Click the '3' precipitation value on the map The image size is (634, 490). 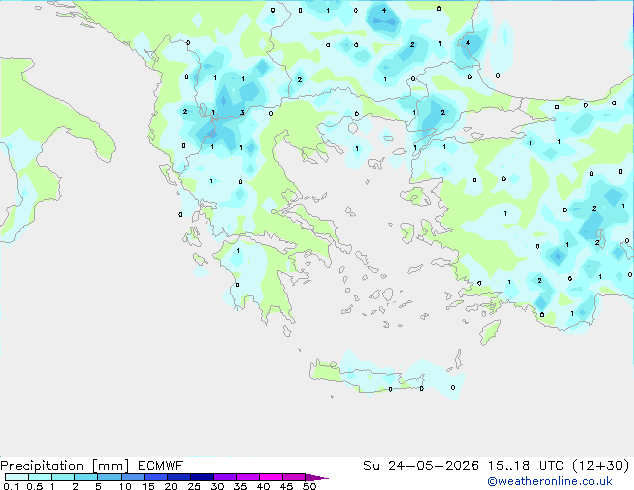(242, 113)
